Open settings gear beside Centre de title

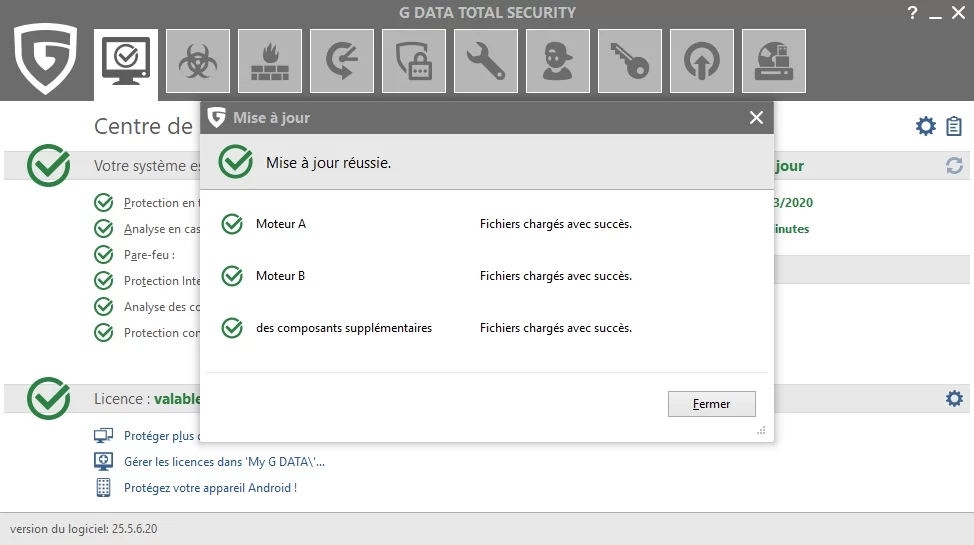click(x=926, y=126)
